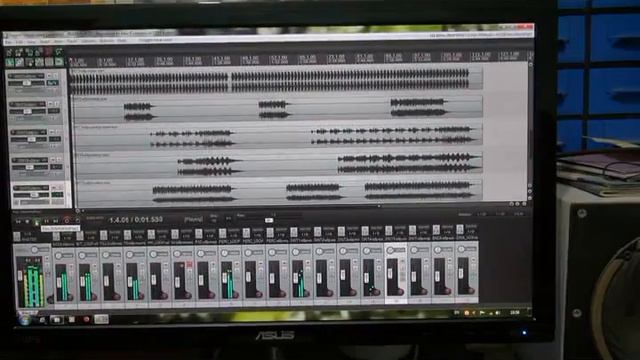Image resolution: width=640 pixels, height=360 pixels.
Task: Toggle the fifth icon in second toolbar row
Action: [49, 62]
